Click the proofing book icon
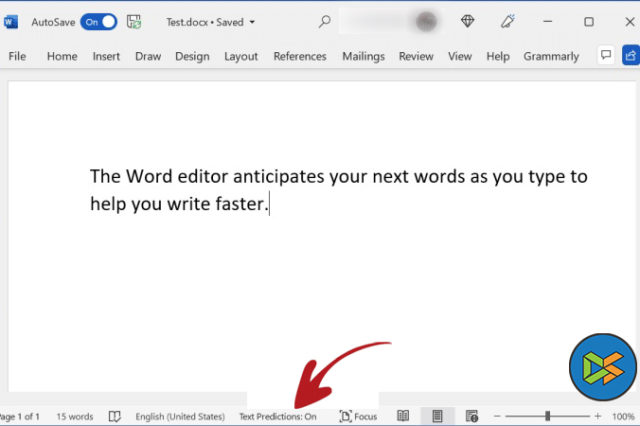Viewport: 640px width, 426px height. [115, 416]
